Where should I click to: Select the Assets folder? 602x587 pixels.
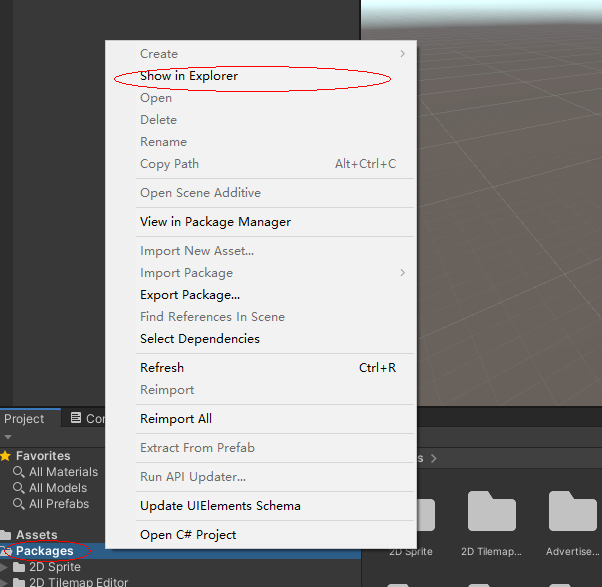coord(36,535)
